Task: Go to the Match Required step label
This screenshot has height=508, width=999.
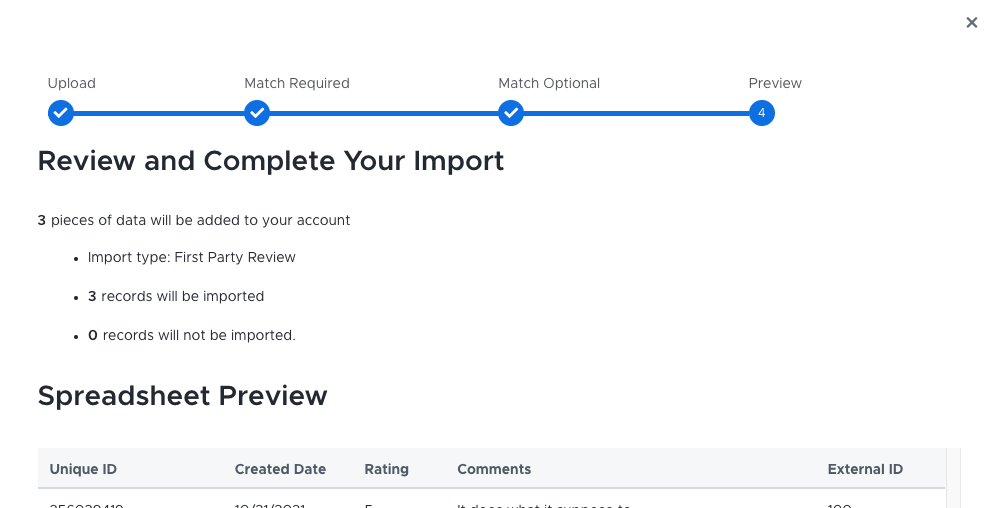Action: 297,83
